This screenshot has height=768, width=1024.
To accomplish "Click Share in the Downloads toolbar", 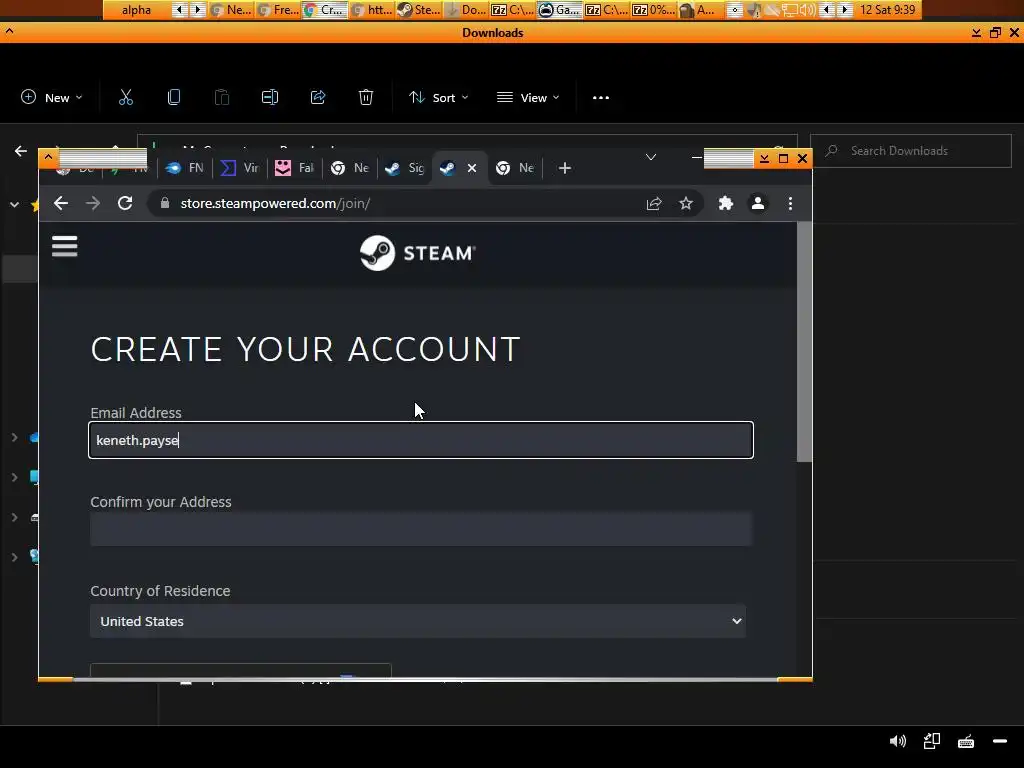I will tap(318, 97).
